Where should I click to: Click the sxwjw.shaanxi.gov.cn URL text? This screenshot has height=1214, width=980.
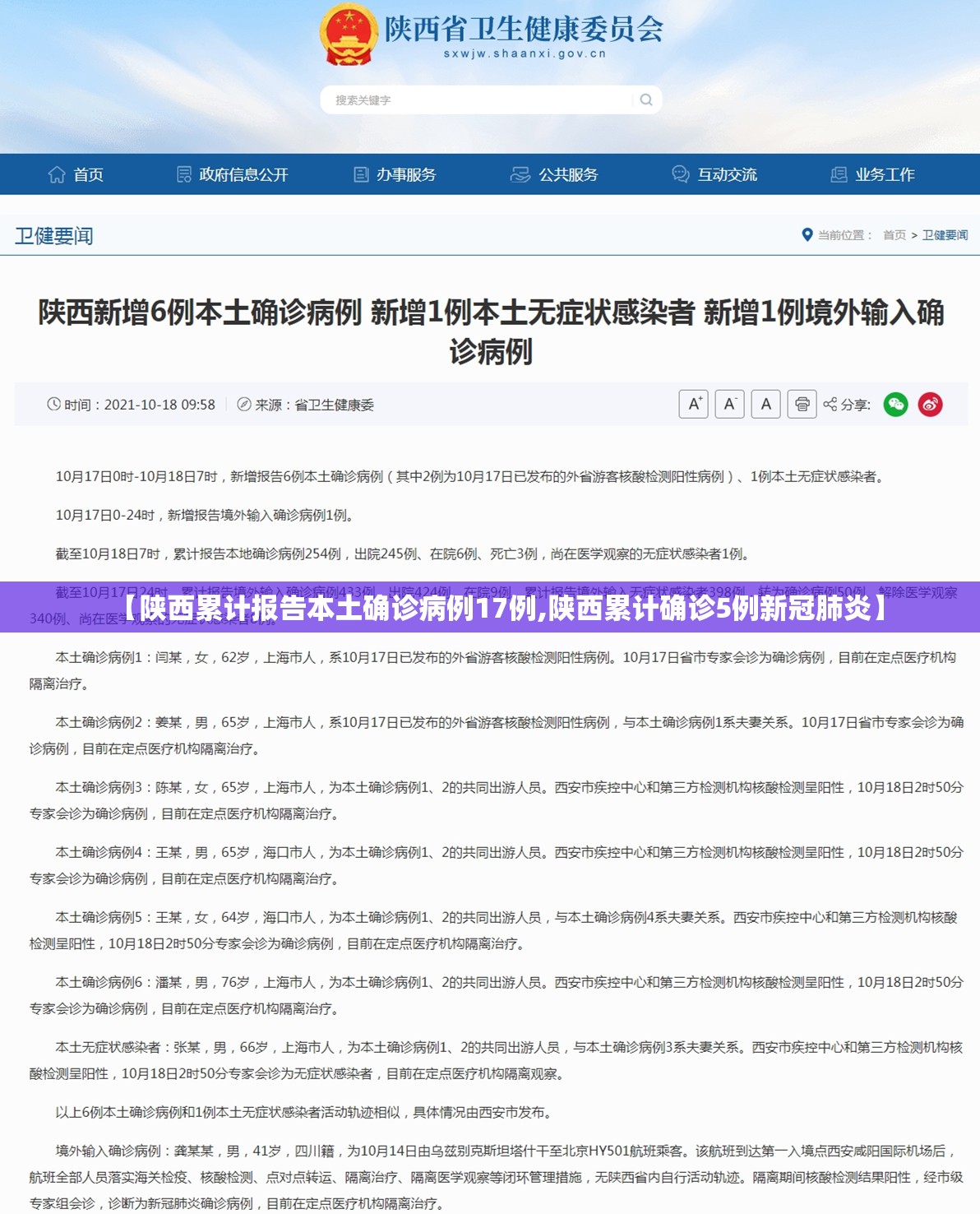pos(525,53)
